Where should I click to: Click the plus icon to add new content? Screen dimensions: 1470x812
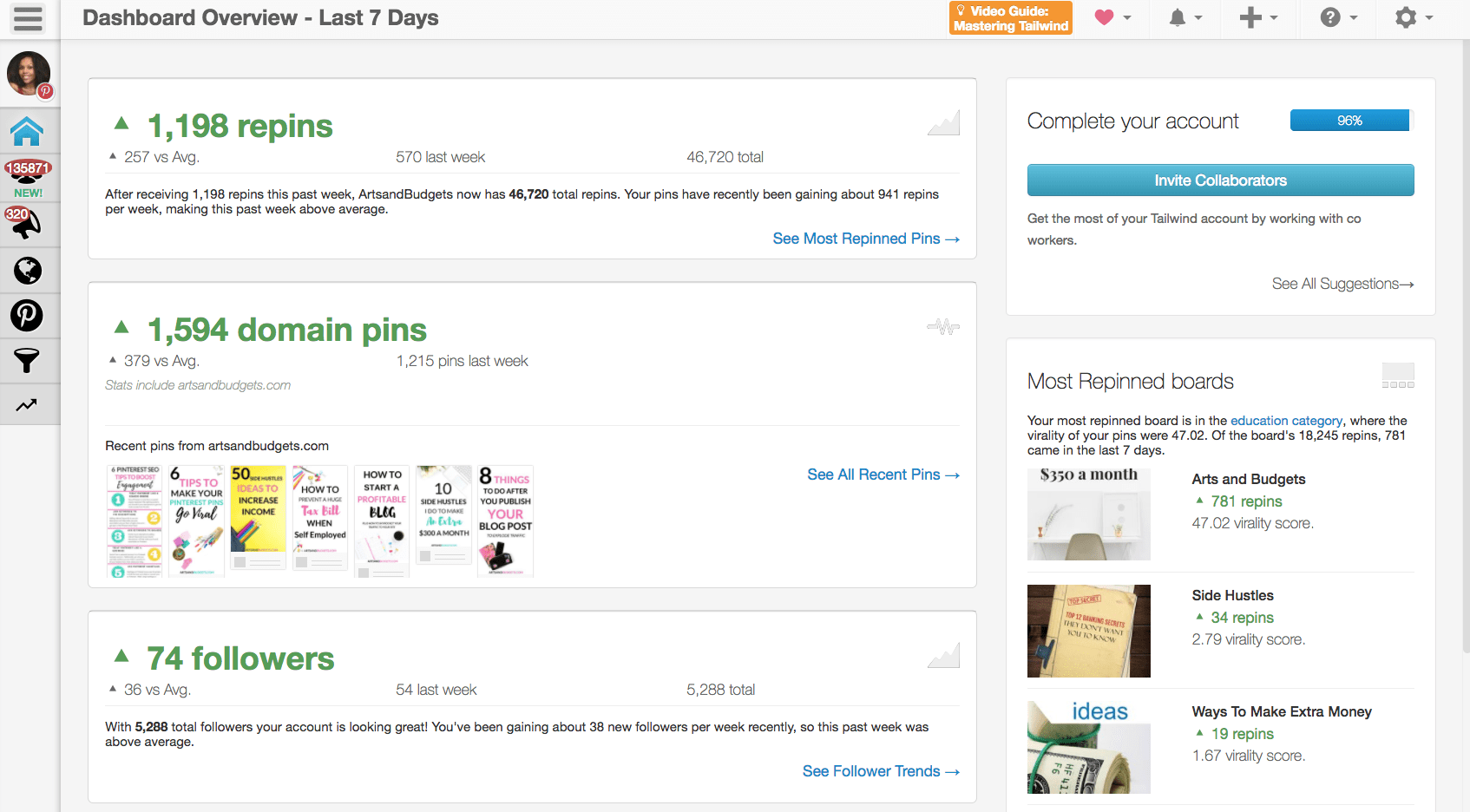[x=1250, y=17]
